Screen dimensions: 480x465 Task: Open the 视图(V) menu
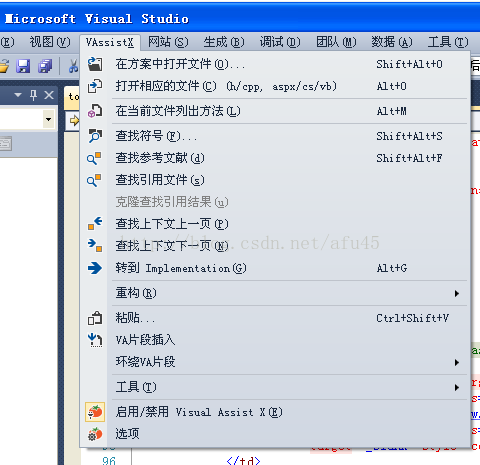(50, 42)
